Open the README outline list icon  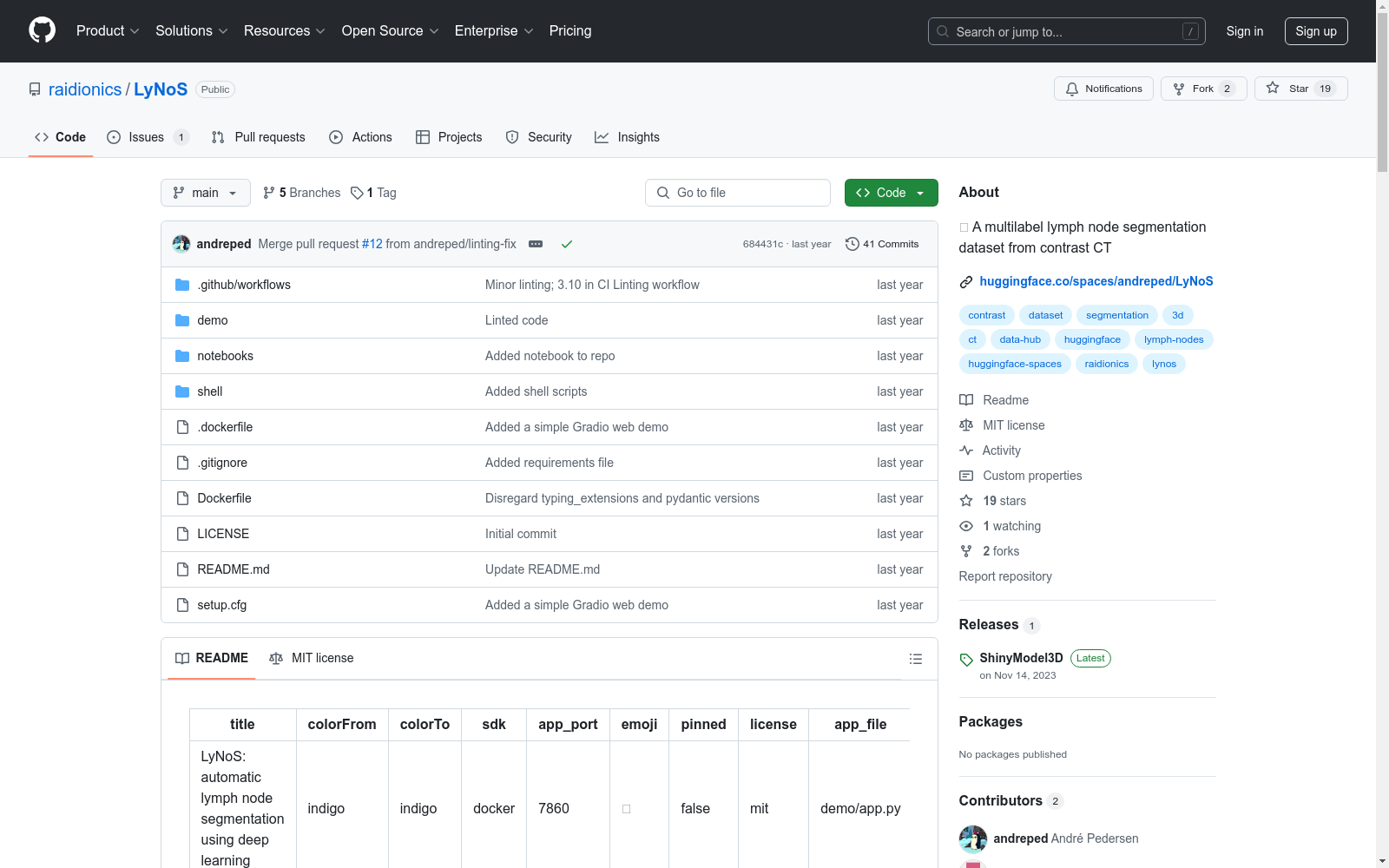click(x=915, y=659)
